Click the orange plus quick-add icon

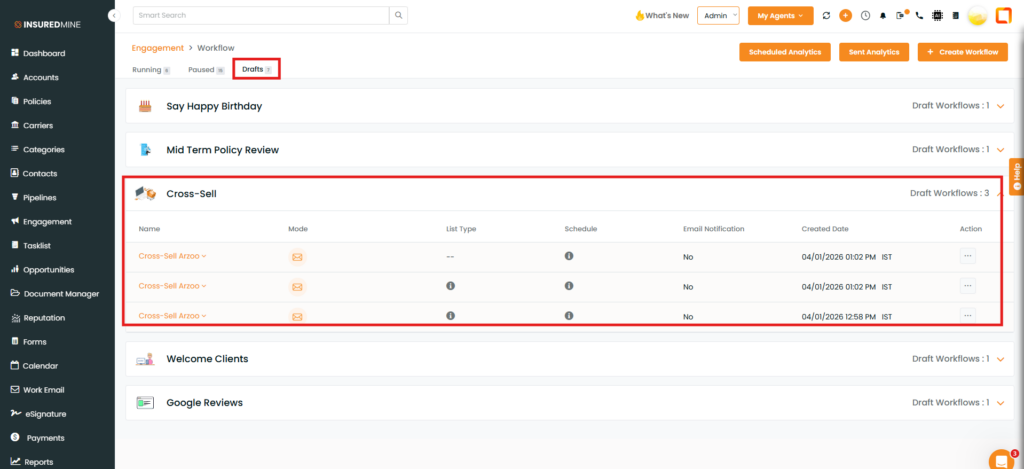pyautogui.click(x=846, y=16)
